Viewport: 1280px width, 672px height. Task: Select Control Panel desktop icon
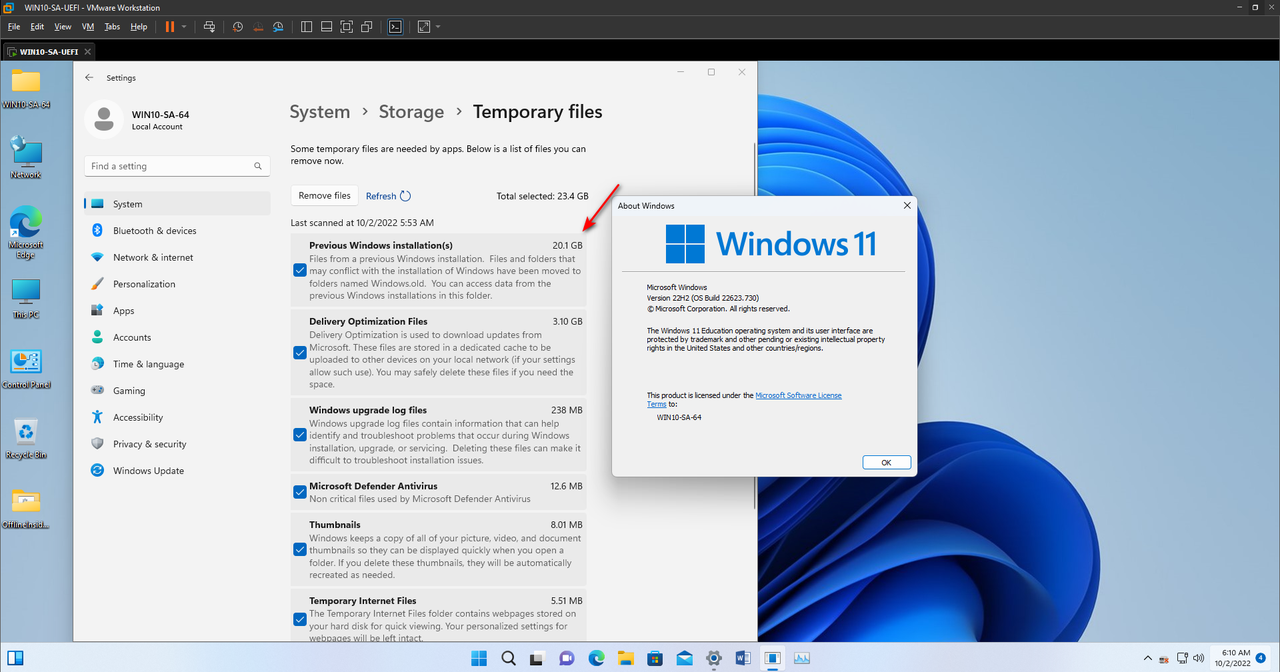coord(25,370)
